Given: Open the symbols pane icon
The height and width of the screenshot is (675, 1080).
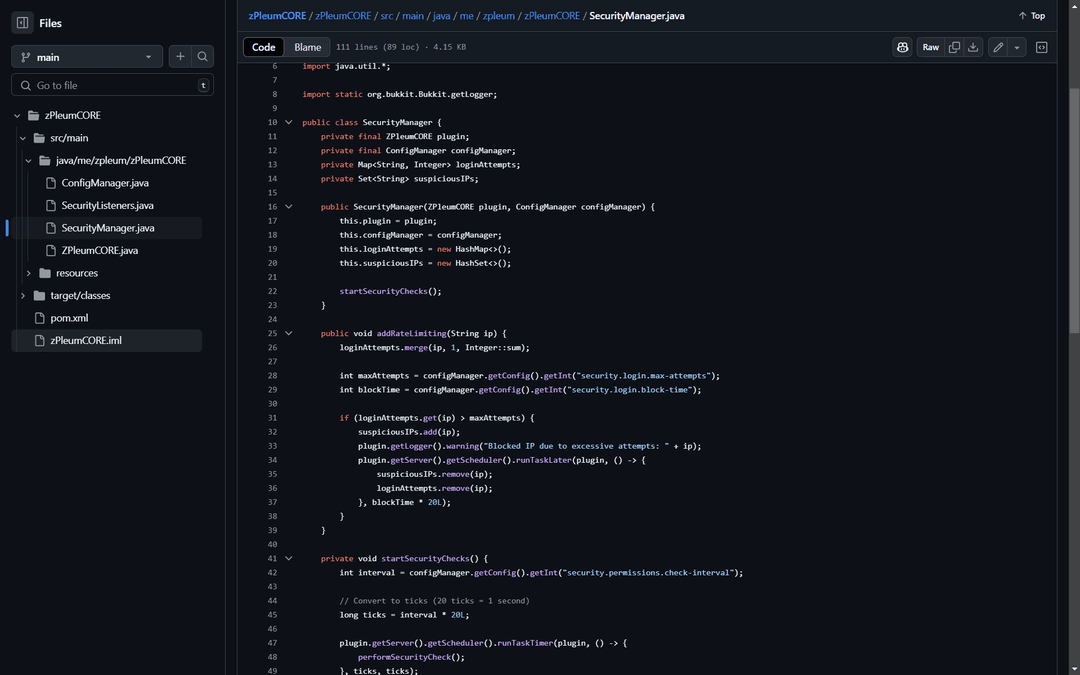Looking at the screenshot, I should [1041, 47].
